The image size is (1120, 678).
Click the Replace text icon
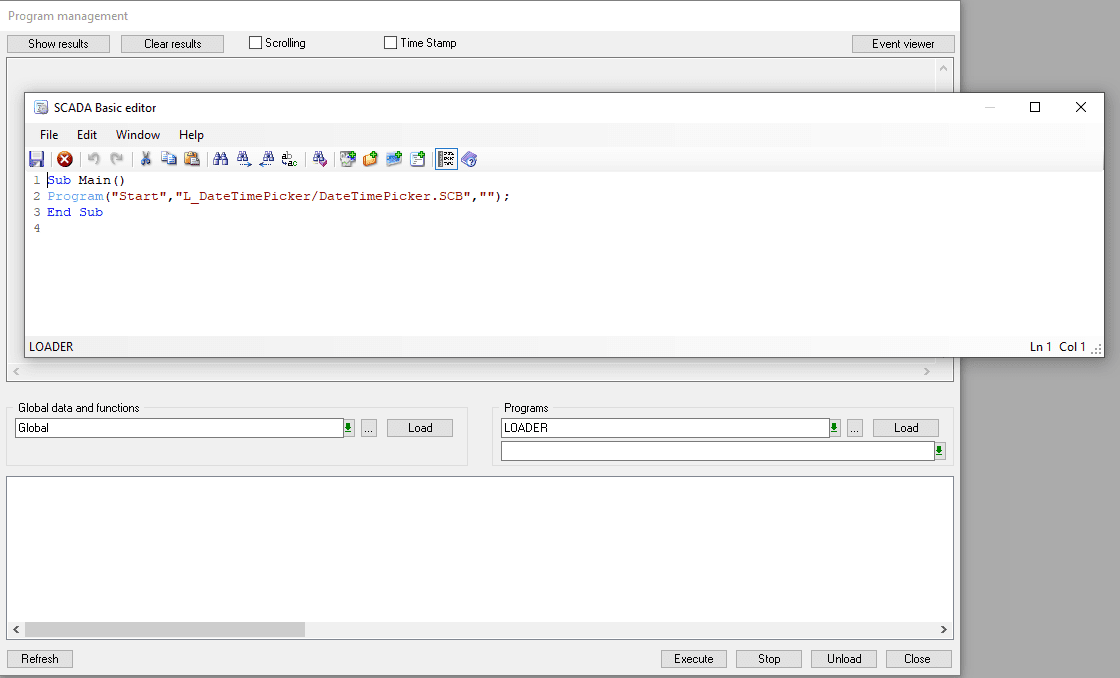click(x=290, y=159)
